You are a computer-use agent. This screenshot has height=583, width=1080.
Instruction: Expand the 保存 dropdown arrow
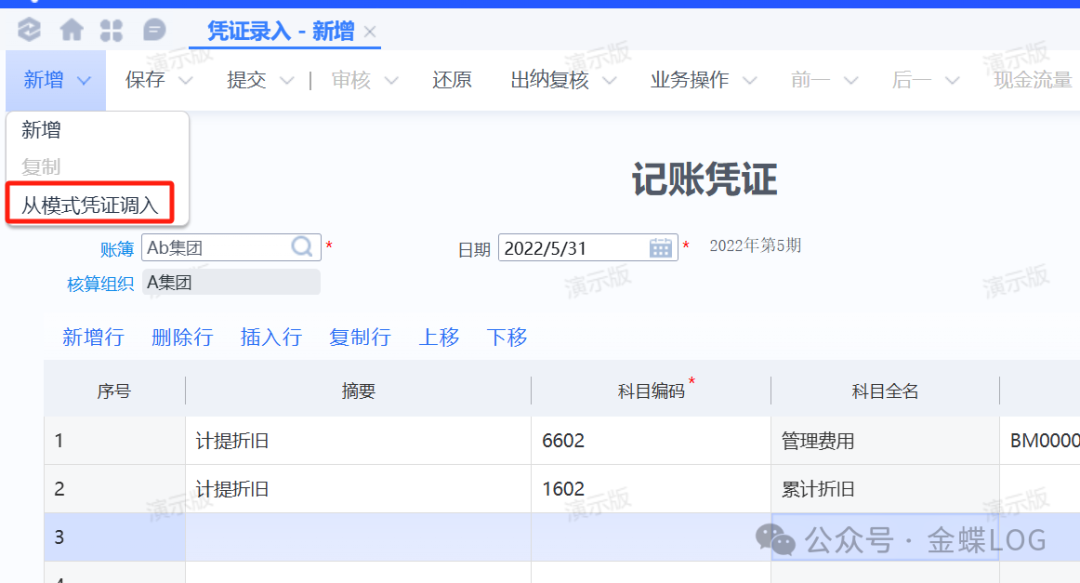tap(185, 81)
